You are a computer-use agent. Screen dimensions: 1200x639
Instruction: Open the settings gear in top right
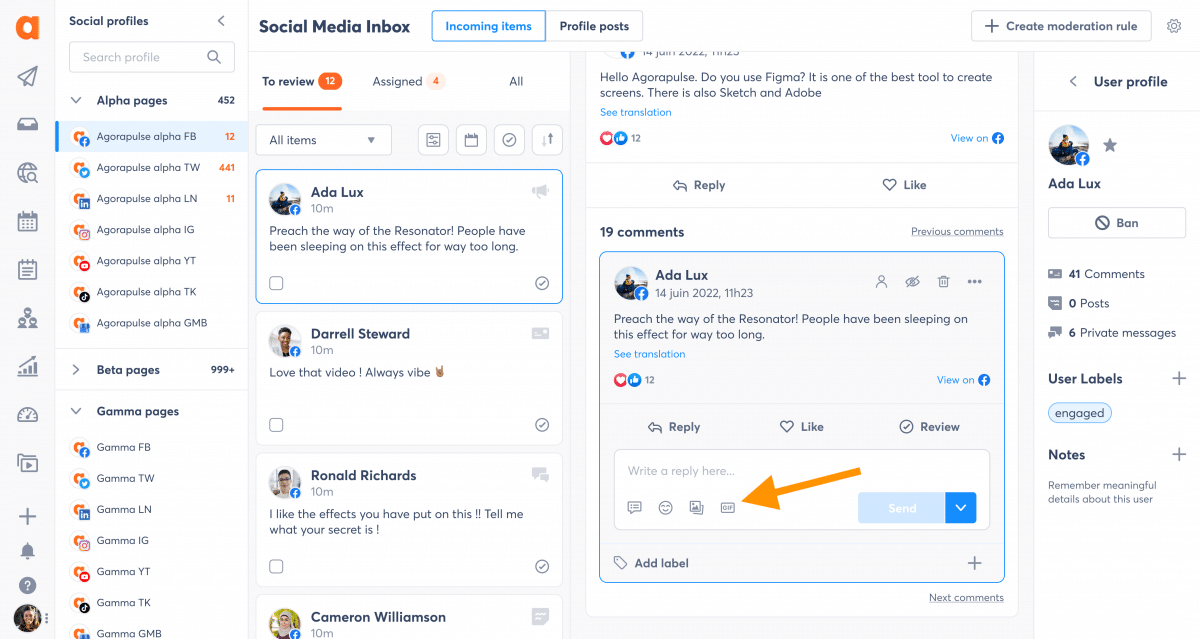[x=1174, y=26]
